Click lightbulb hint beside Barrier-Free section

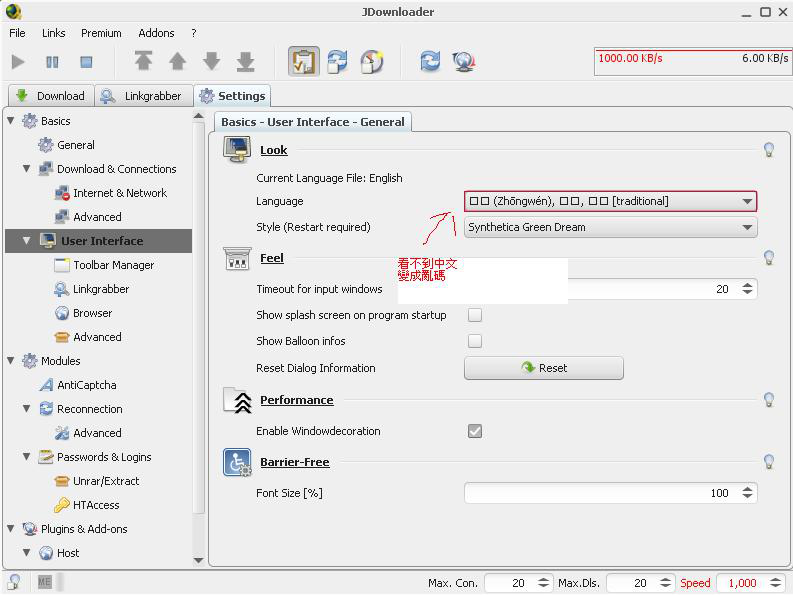(x=769, y=461)
